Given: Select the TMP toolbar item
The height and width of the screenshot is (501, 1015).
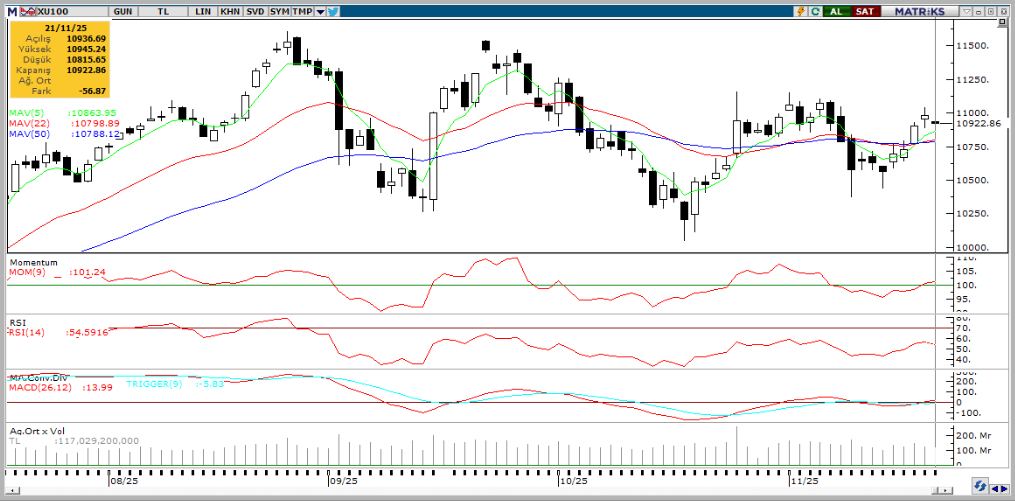Looking at the screenshot, I should tap(304, 10).
